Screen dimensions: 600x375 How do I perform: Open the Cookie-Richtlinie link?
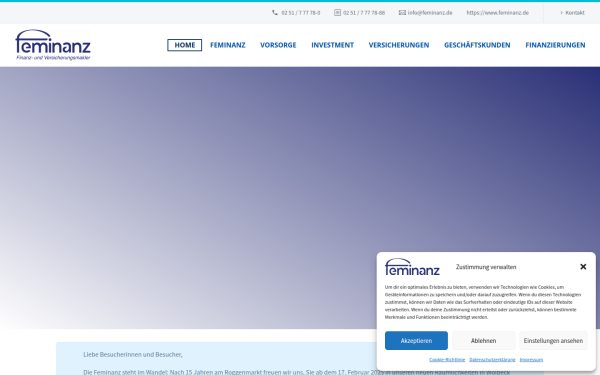pos(447,360)
